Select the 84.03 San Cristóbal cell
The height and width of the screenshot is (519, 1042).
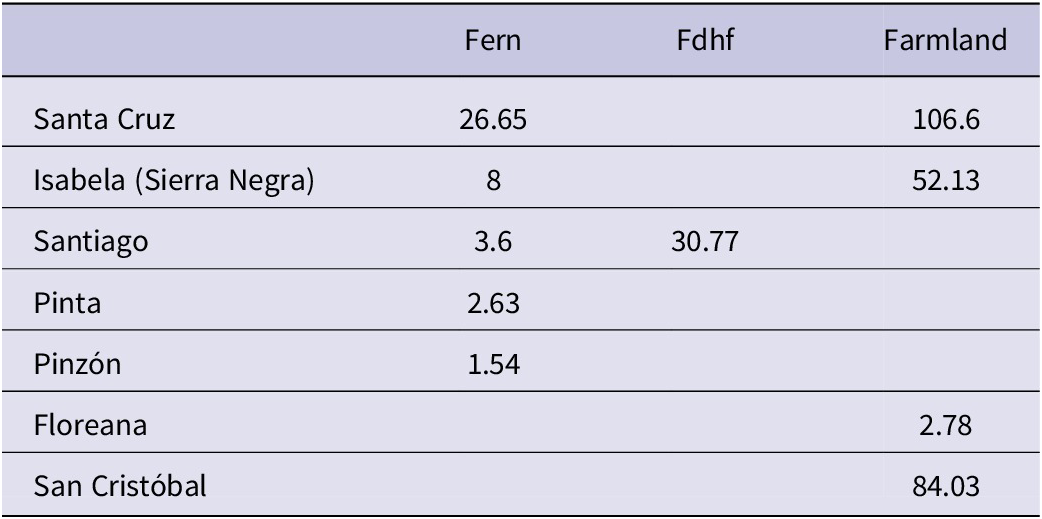(945, 488)
